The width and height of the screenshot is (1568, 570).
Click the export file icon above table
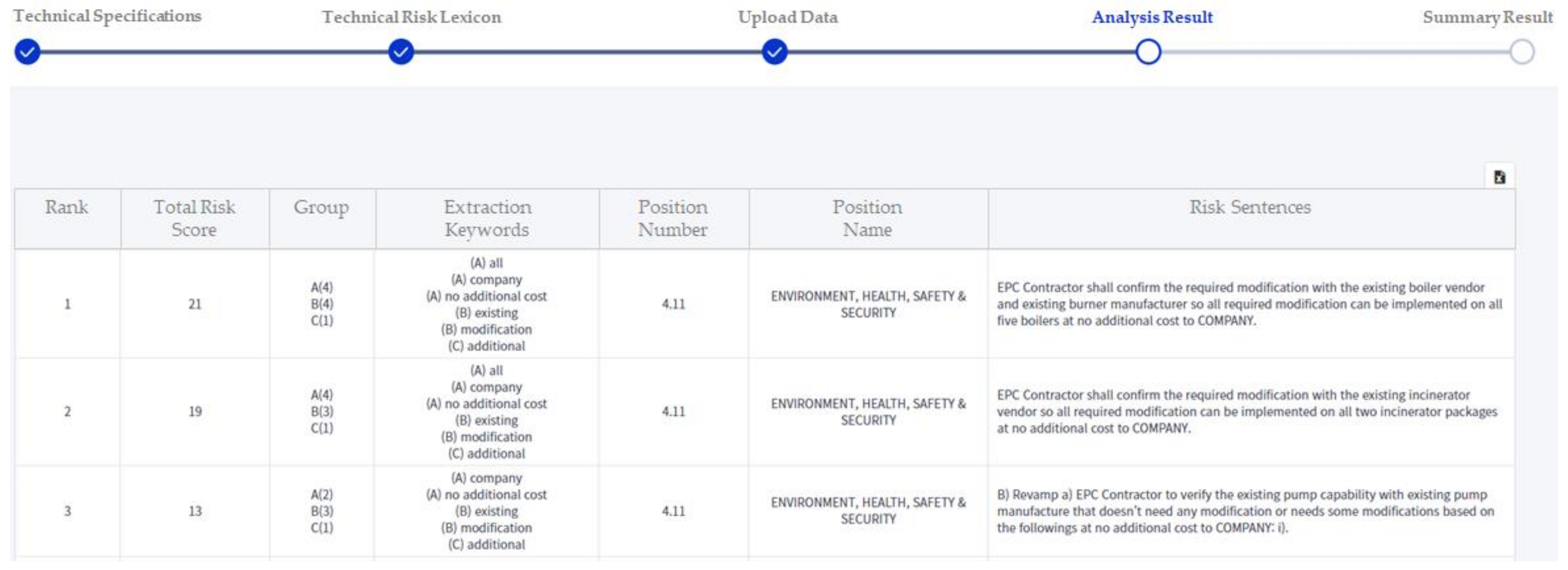pyautogui.click(x=1499, y=177)
